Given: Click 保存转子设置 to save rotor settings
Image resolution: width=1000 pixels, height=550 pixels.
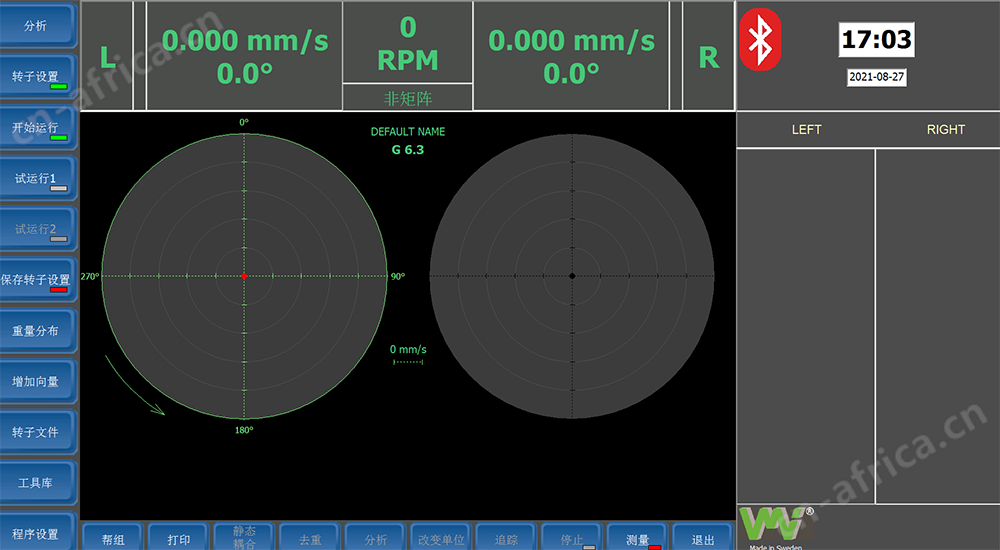Looking at the screenshot, I should tap(38, 279).
